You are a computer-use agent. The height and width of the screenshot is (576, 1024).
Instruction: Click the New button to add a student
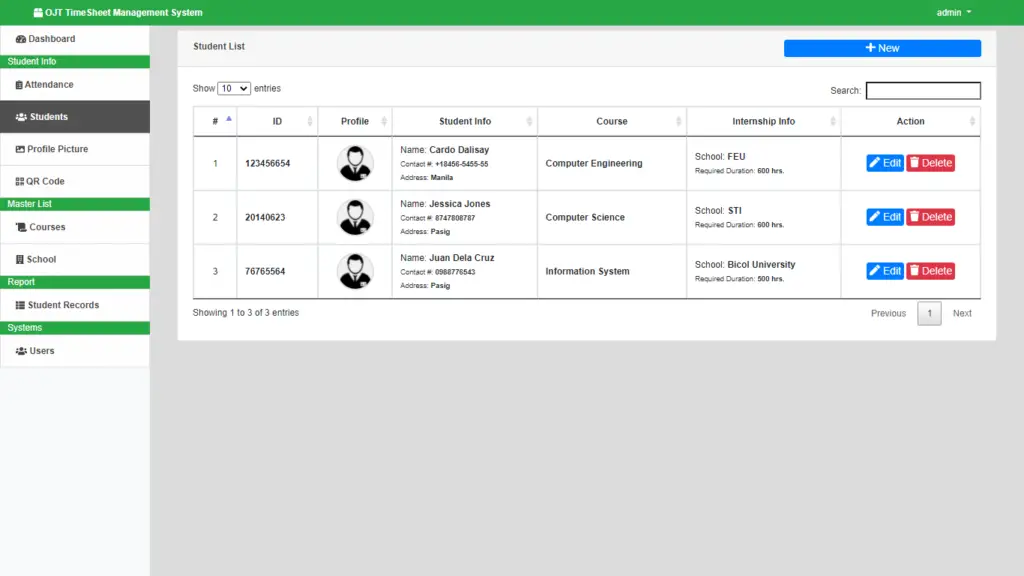click(881, 47)
